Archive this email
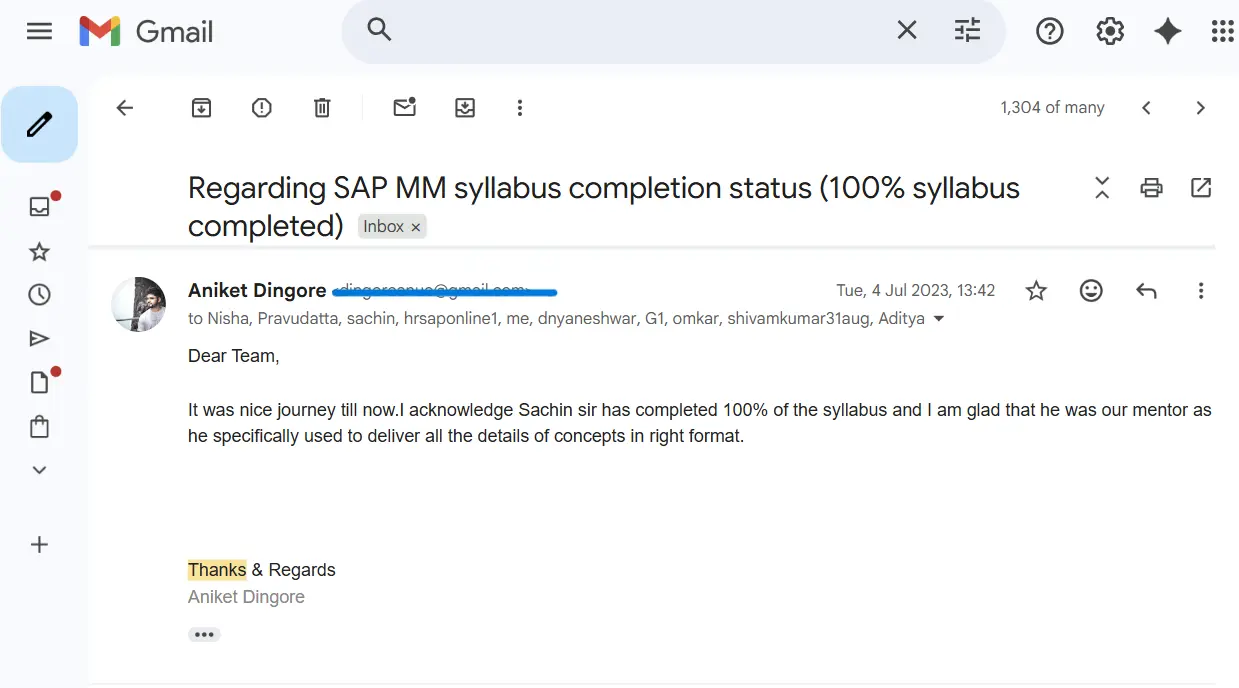 202,108
